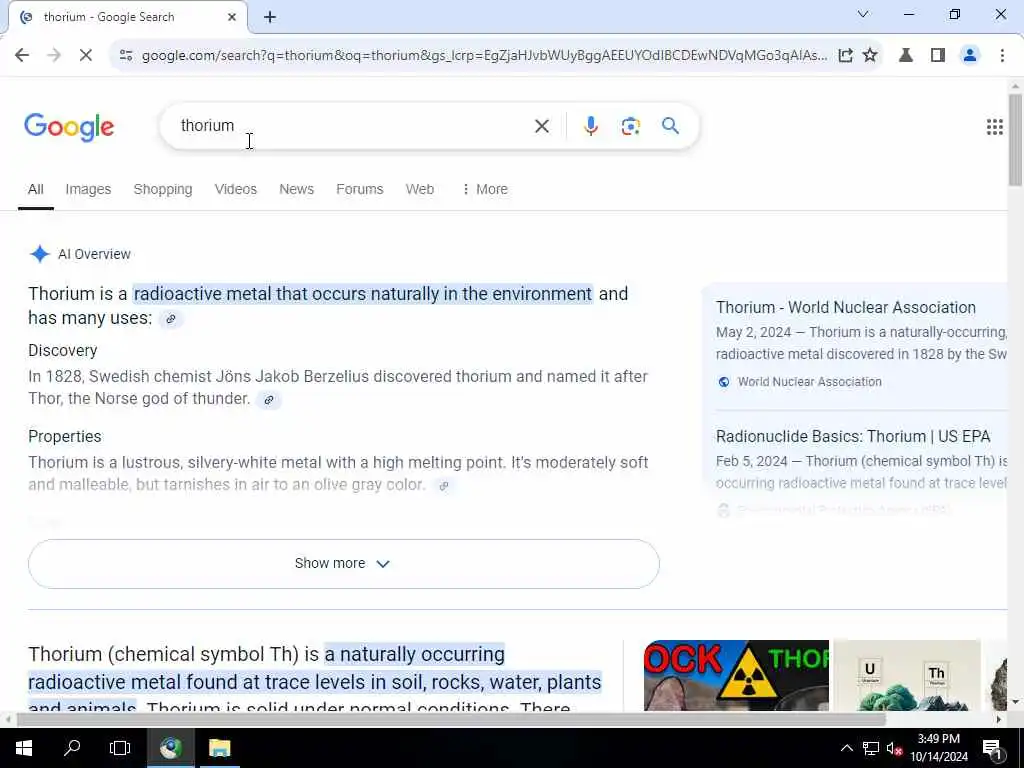Click forward navigation arrow in browser
The height and width of the screenshot is (768, 1024).
click(54, 56)
